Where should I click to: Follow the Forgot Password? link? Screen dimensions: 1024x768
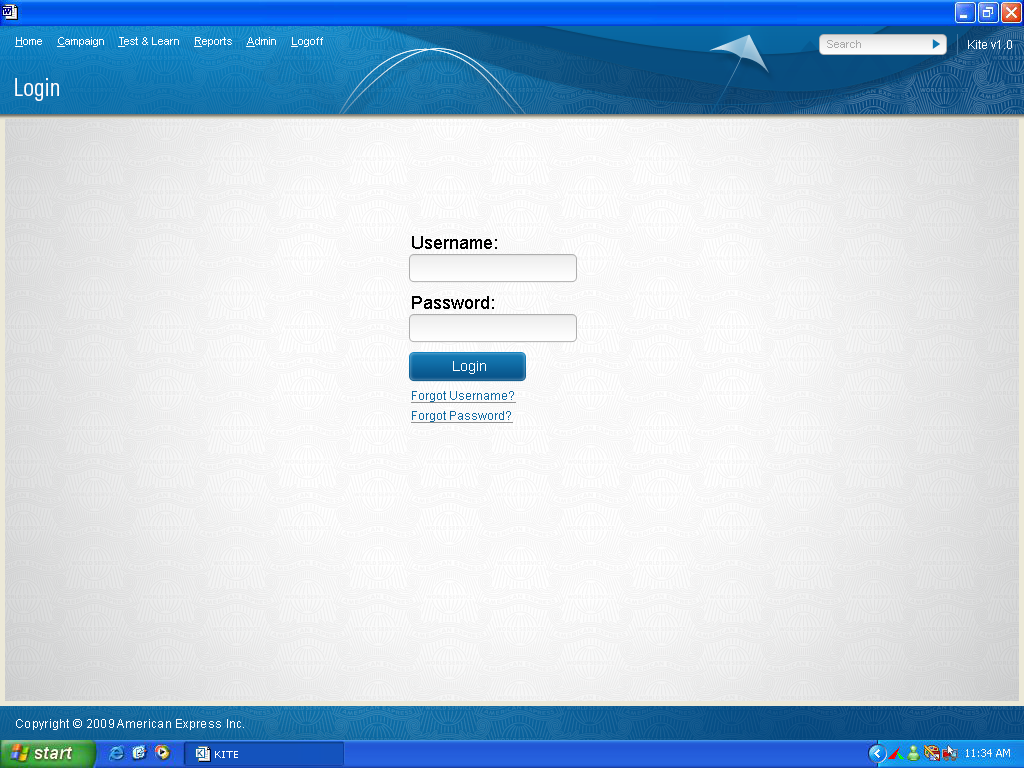pyautogui.click(x=461, y=416)
